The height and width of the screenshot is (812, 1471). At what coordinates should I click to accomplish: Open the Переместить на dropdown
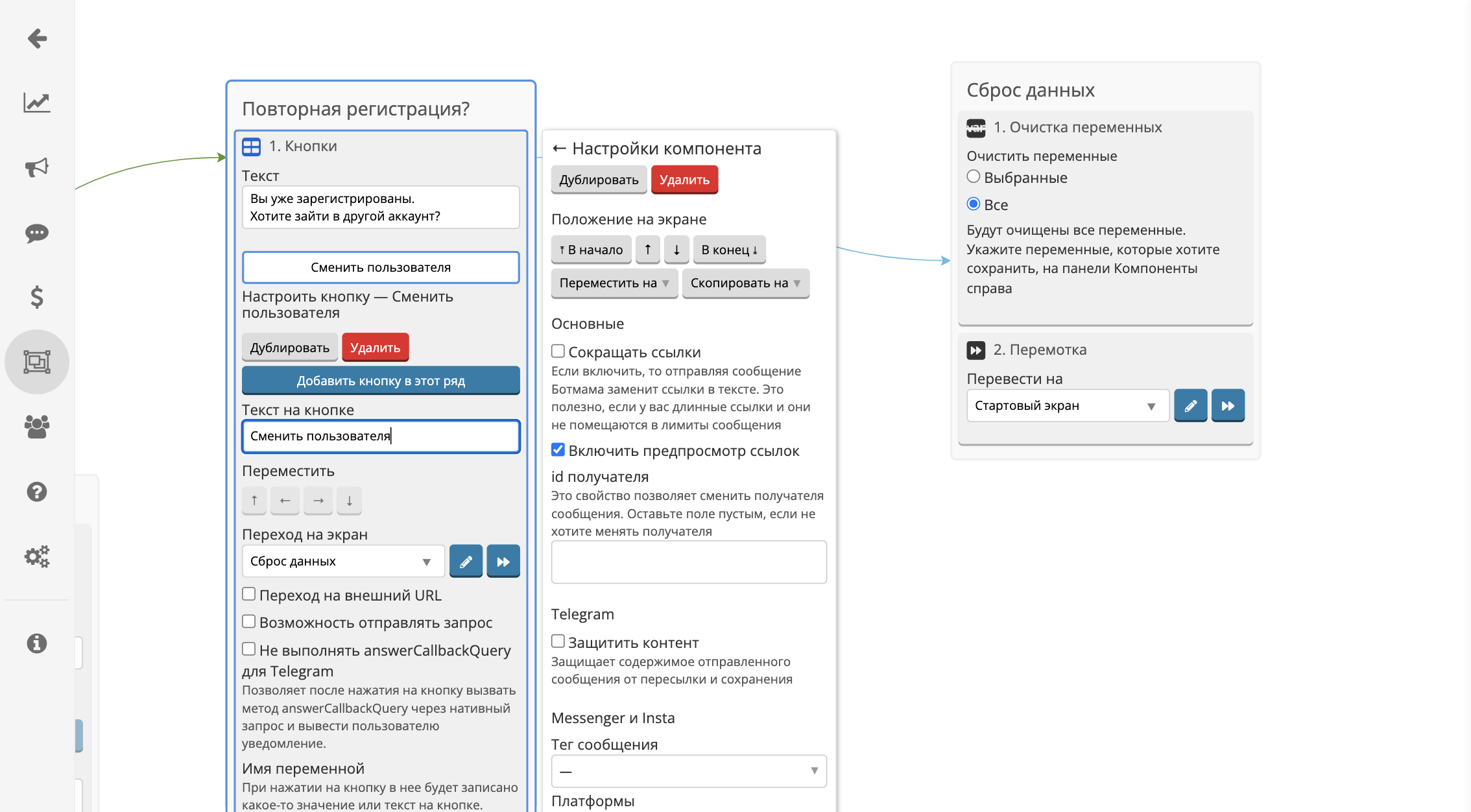point(614,283)
